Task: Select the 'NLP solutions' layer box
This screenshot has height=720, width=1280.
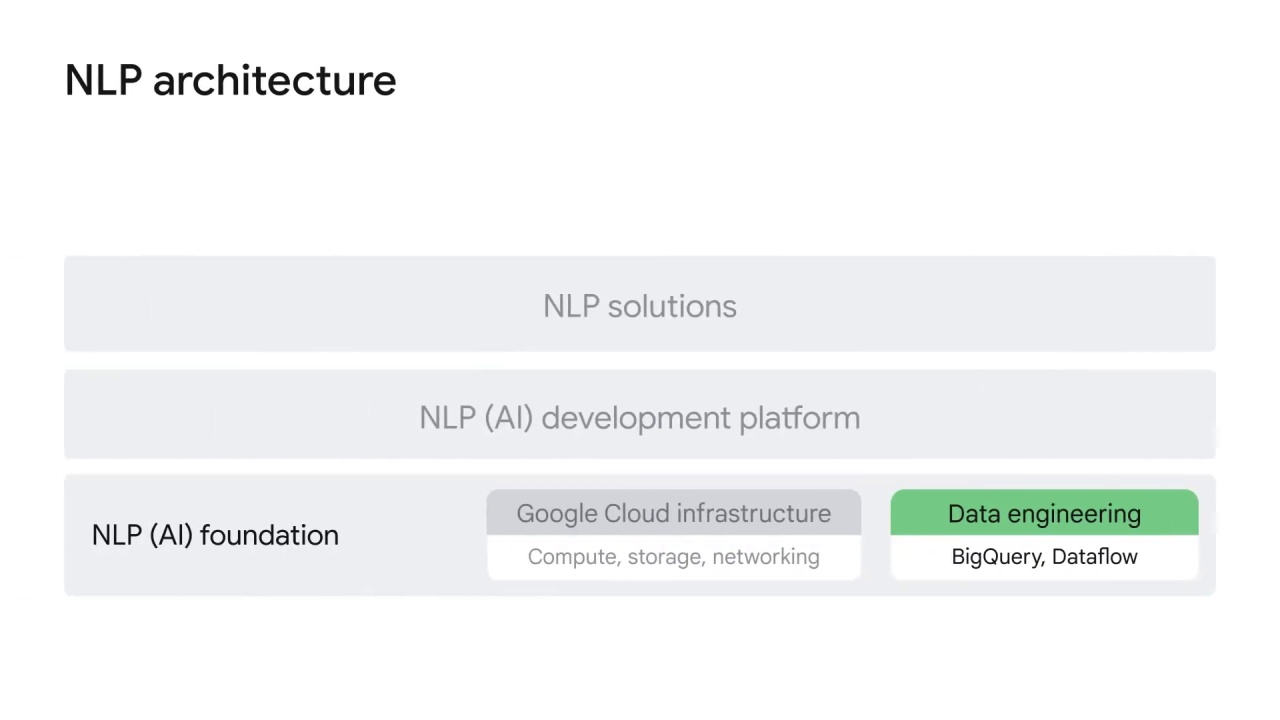Action: (640, 304)
